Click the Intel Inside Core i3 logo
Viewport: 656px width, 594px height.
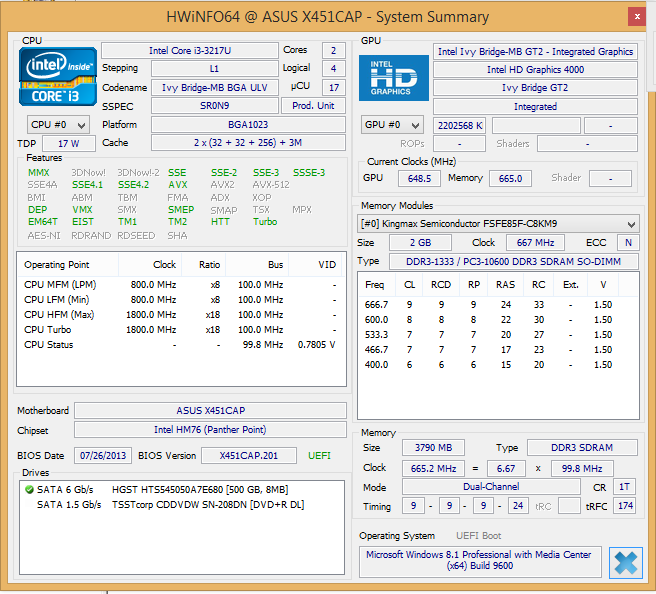[58, 77]
